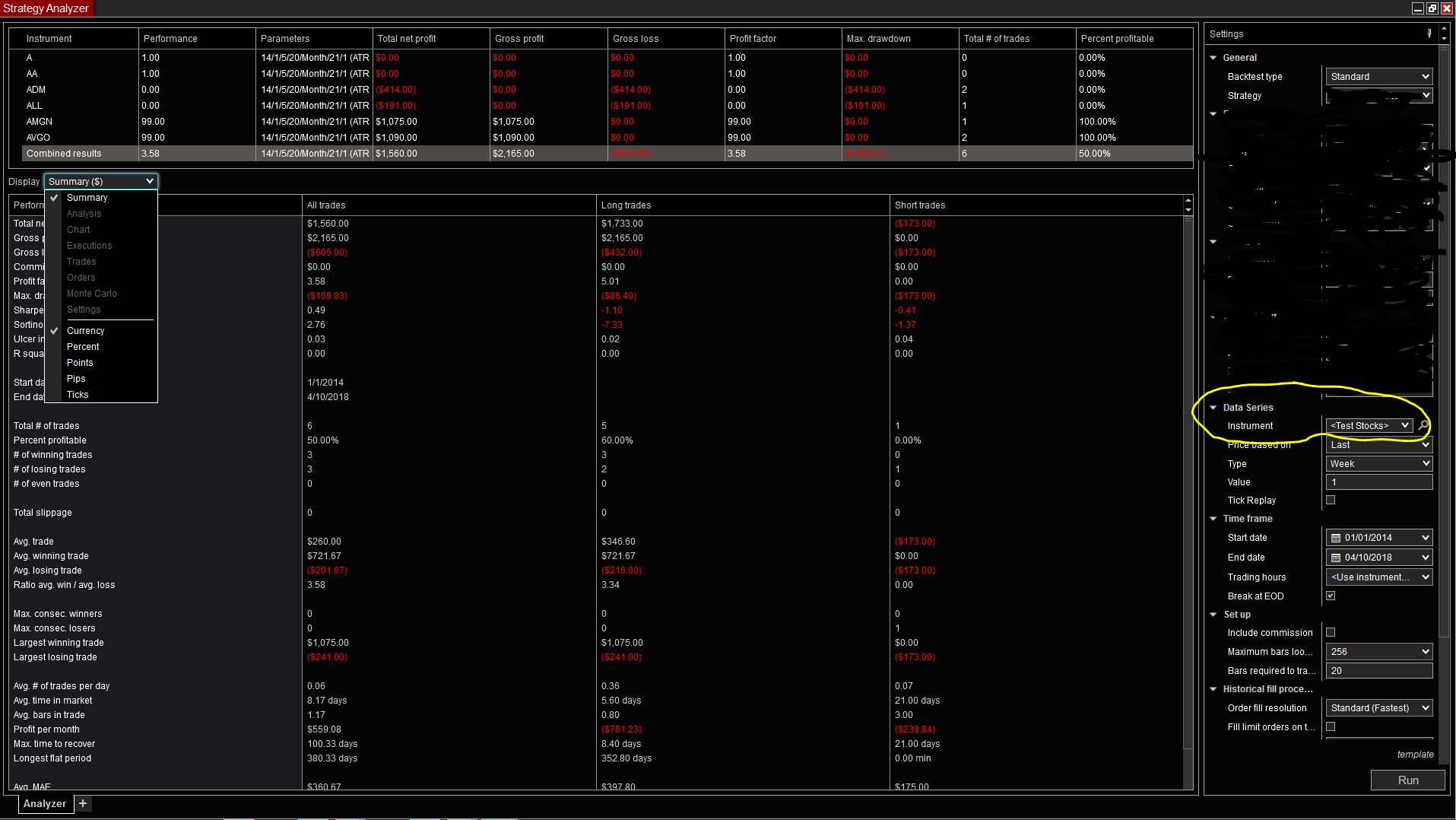Open the Type Week dropdown
The width and height of the screenshot is (1456, 820).
[x=1379, y=464]
